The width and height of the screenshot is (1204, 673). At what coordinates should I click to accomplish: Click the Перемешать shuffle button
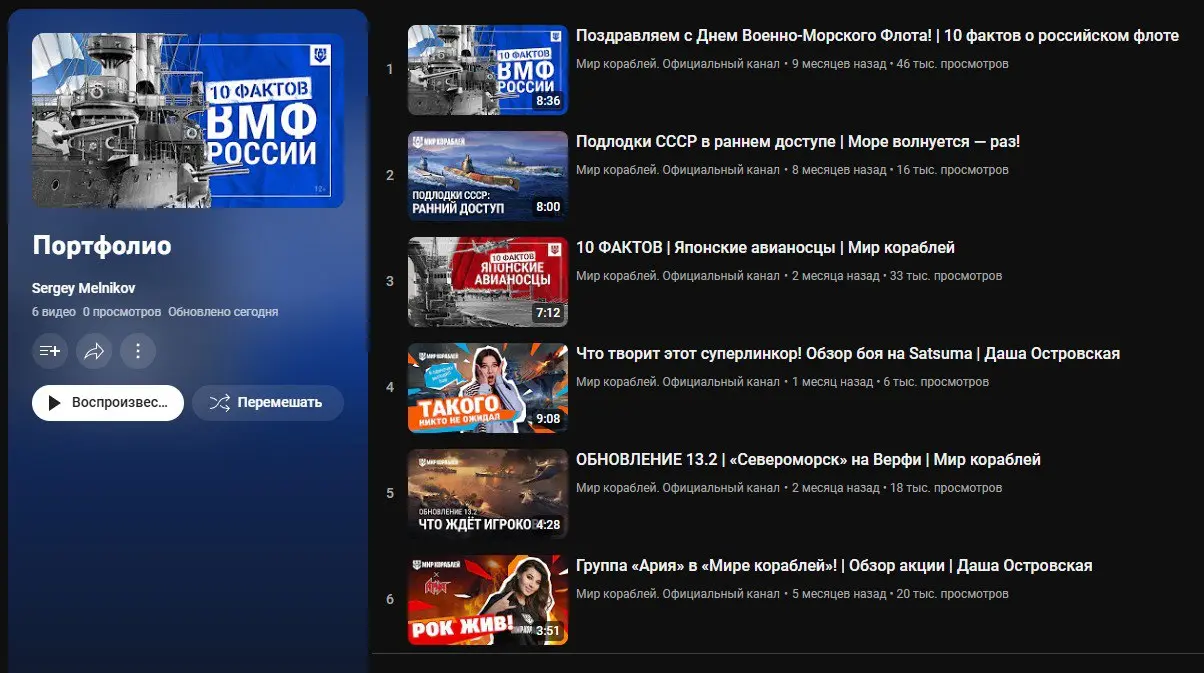[x=268, y=403]
